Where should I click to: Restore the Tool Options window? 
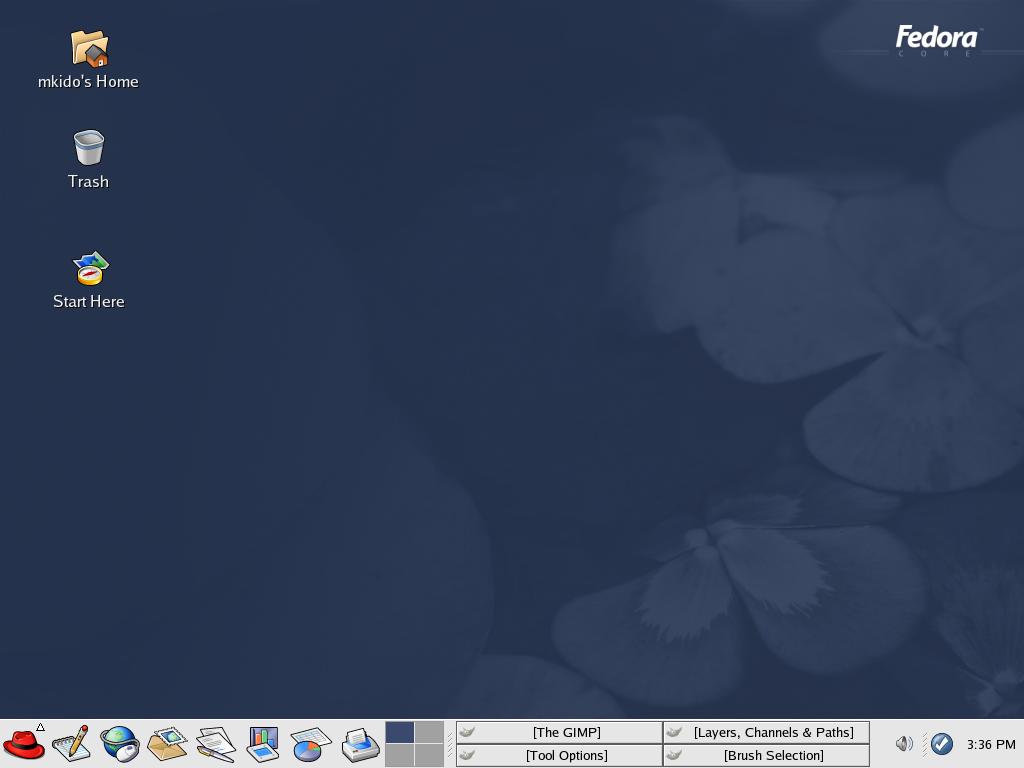[559, 755]
